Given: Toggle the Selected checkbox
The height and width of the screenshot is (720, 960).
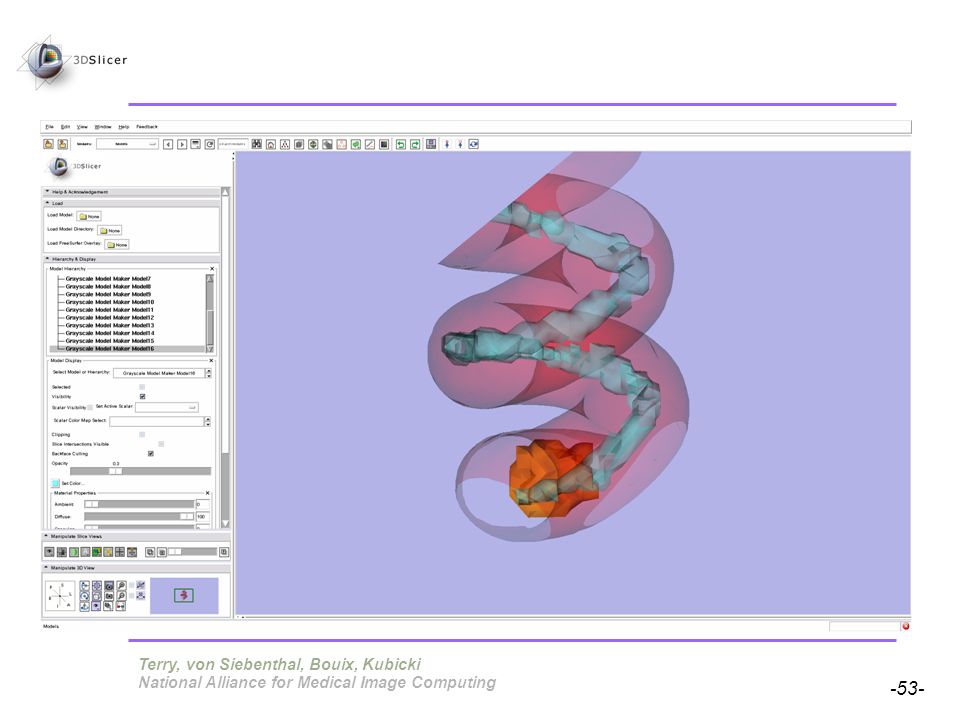Looking at the screenshot, I should point(142,387).
